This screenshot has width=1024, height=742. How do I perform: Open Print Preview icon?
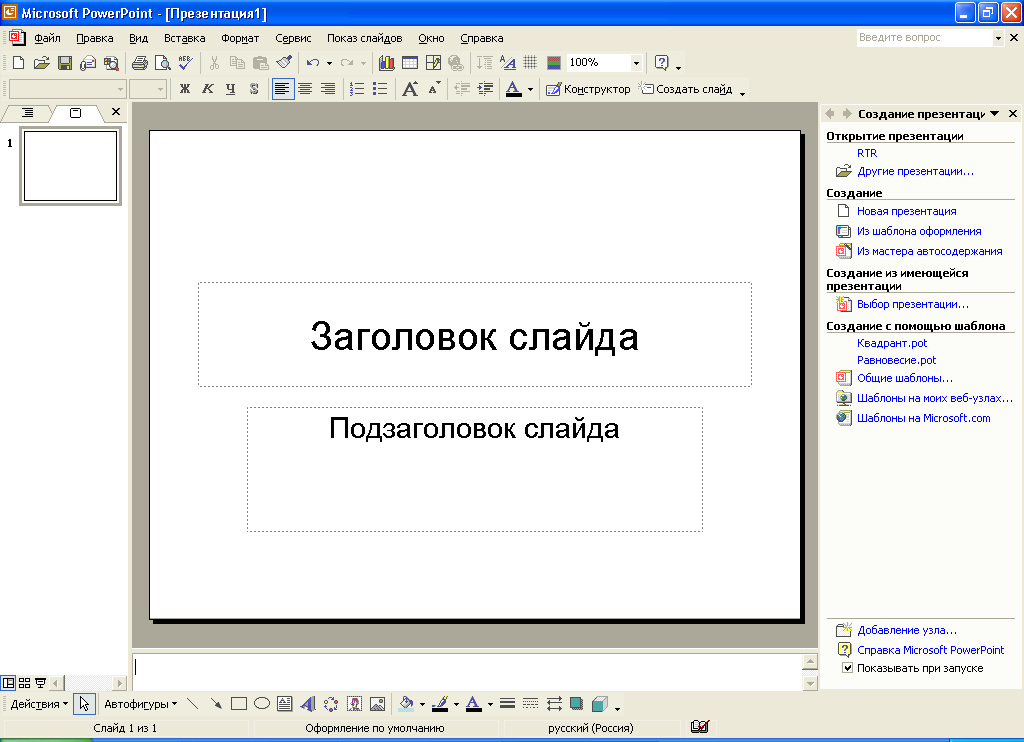163,63
